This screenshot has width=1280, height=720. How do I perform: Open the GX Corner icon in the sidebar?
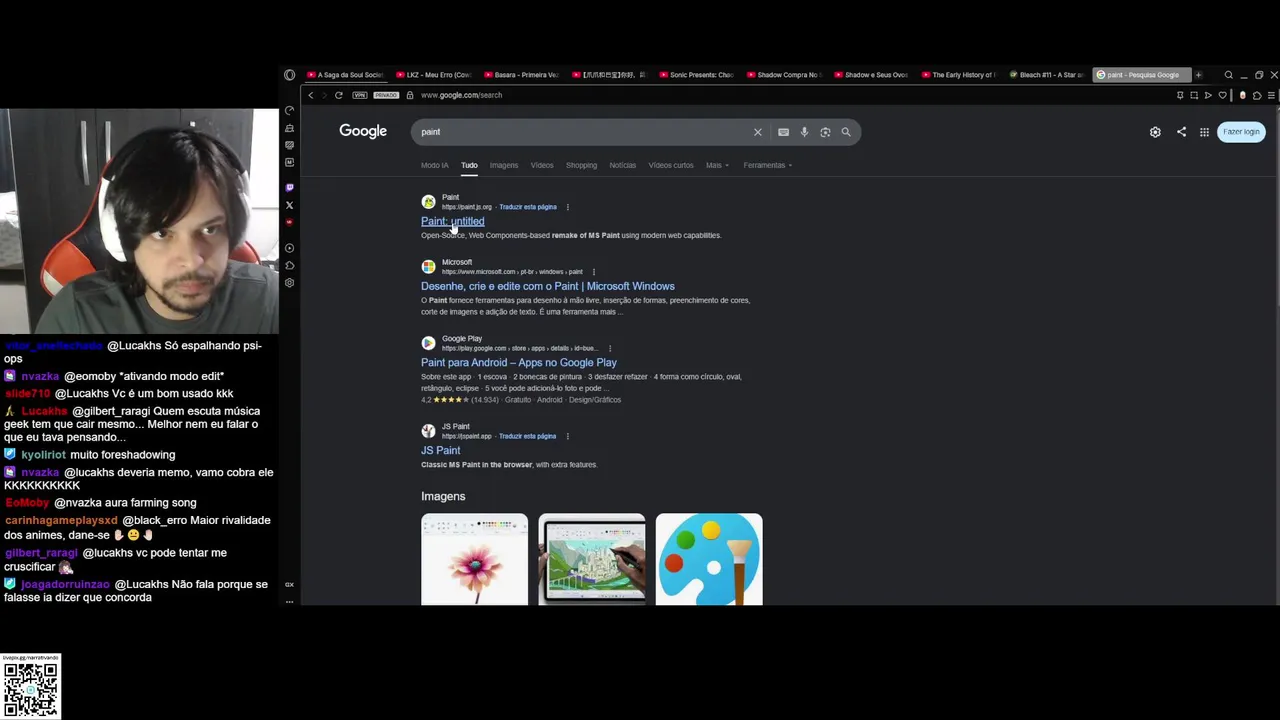[x=290, y=111]
